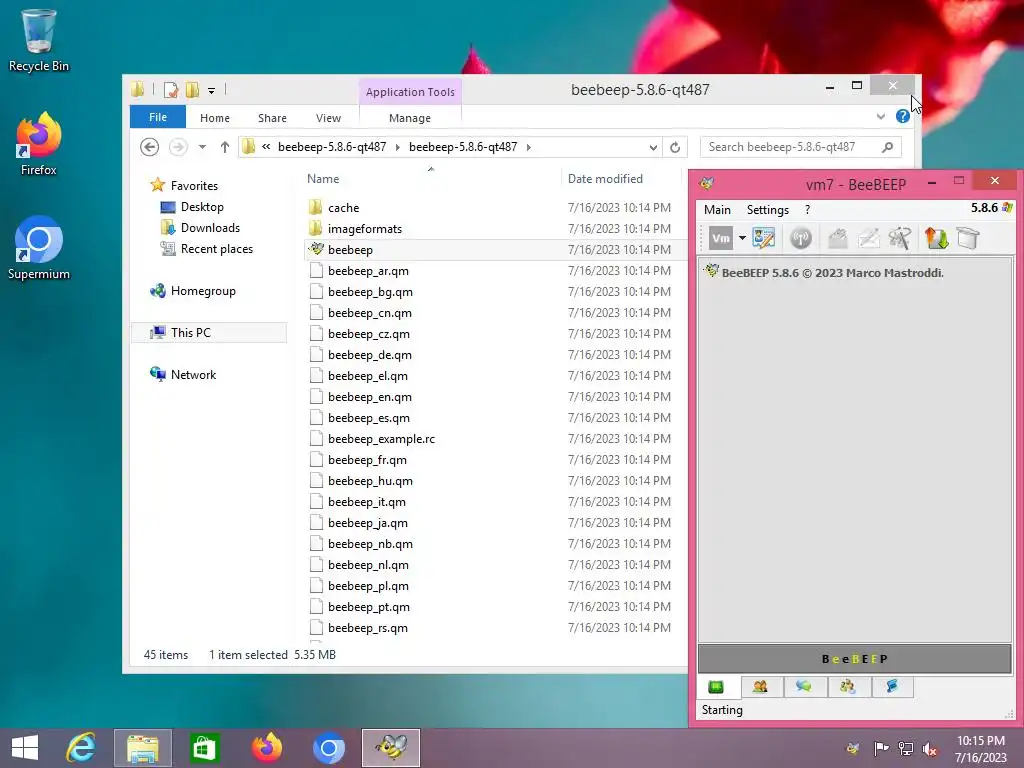Image resolution: width=1024 pixels, height=768 pixels.
Task: Click the Refresh button in Explorer address bar
Action: (x=675, y=147)
